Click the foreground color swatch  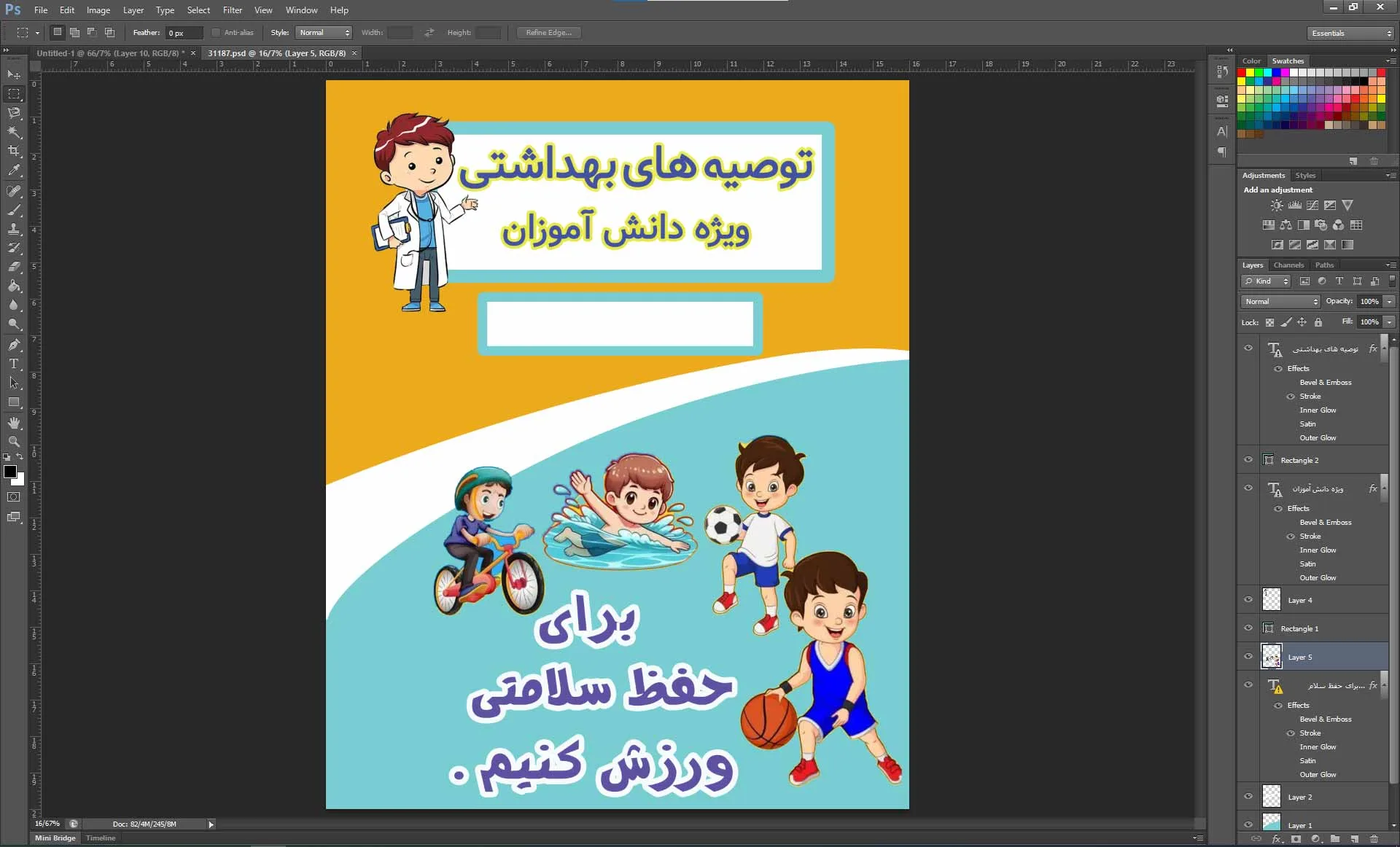click(10, 472)
